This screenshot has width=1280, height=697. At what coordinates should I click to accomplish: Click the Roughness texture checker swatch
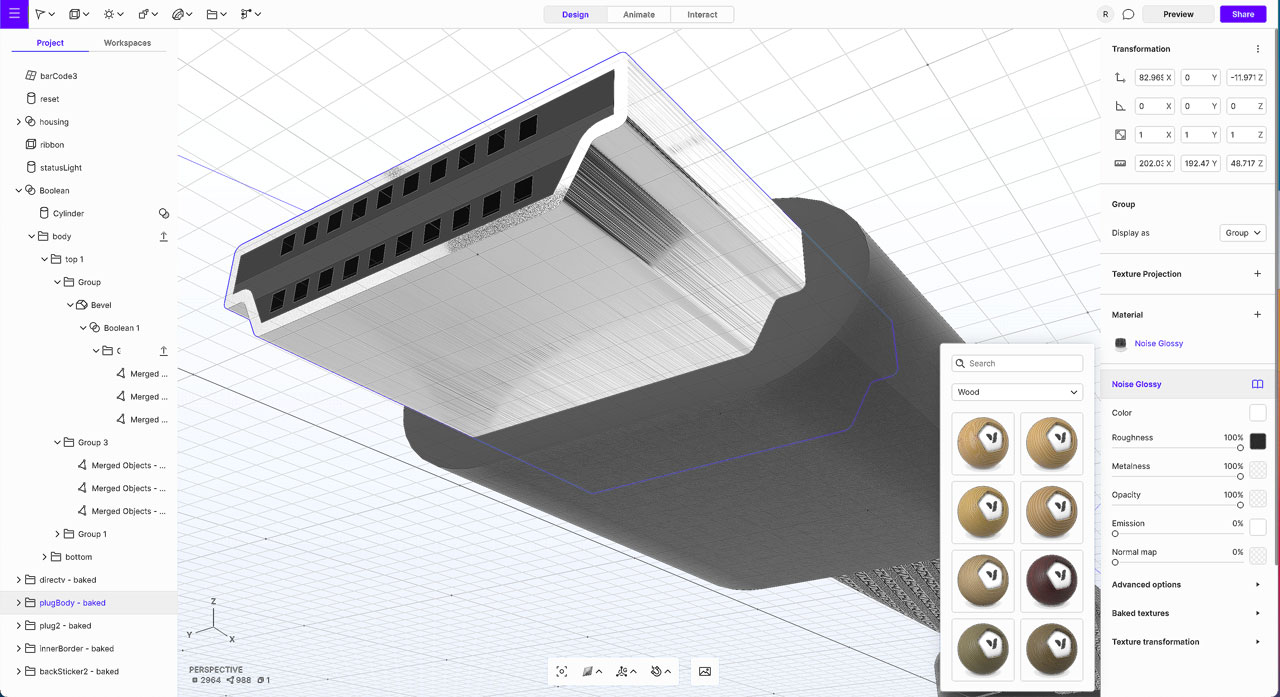coord(1257,439)
